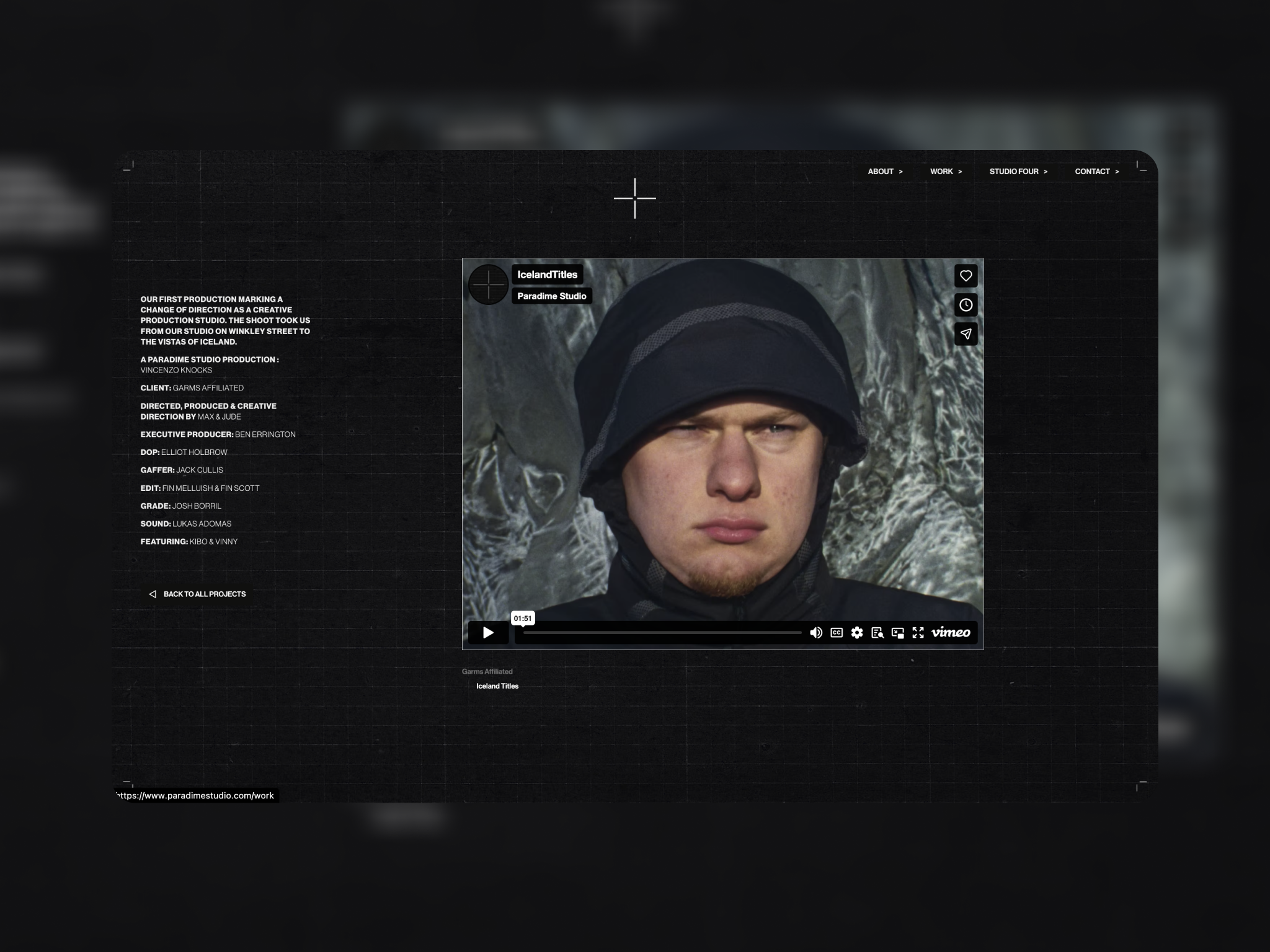Click the crosshair logo at the top center
The width and height of the screenshot is (1270, 952).
point(634,198)
